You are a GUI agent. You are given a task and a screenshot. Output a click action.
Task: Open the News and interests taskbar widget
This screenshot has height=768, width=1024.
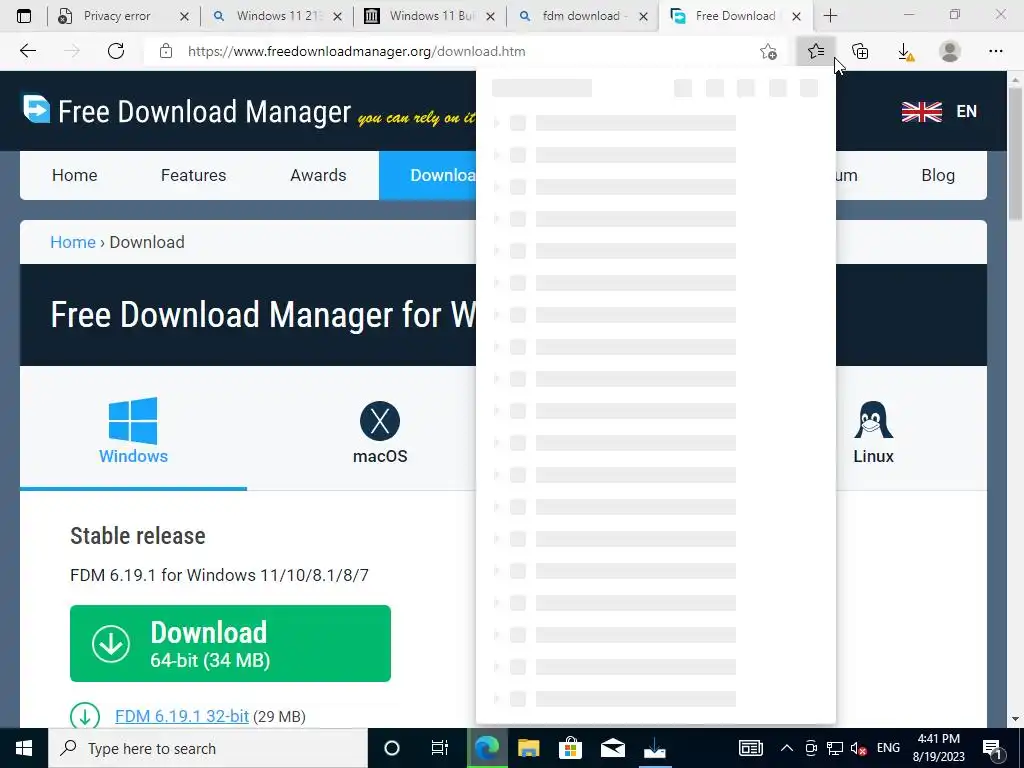coord(751,748)
